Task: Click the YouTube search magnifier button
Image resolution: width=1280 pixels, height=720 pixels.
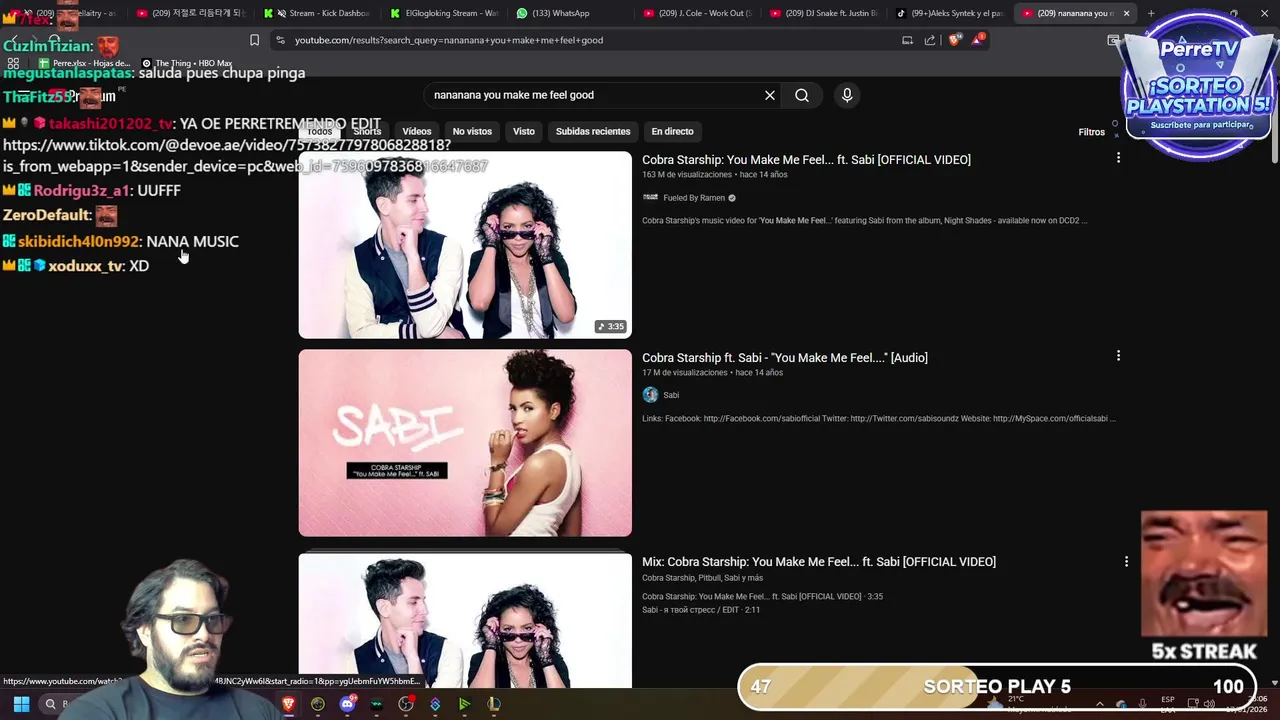Action: (x=802, y=95)
